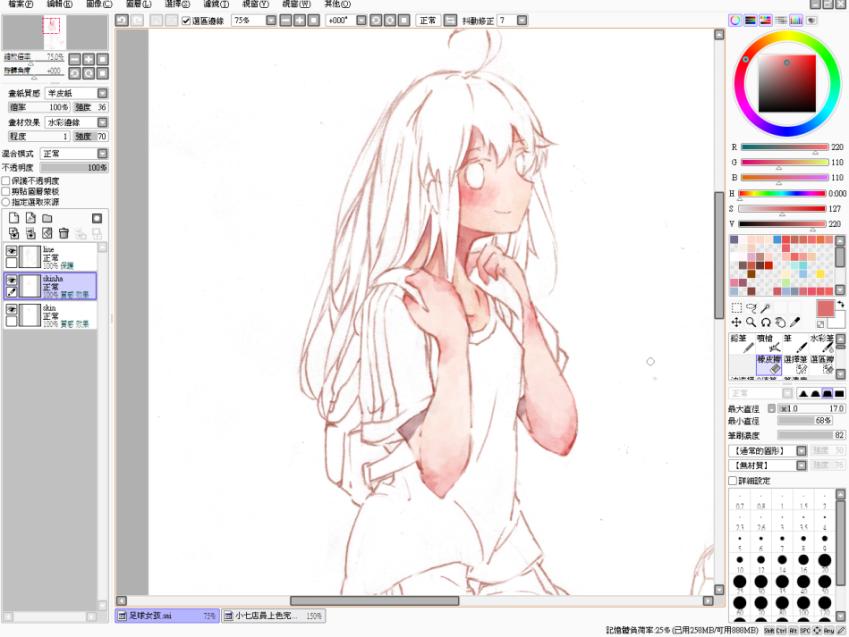This screenshot has width=849, height=637.
Task: Switch to the 小七店員上色完 document tab
Action: point(273,616)
